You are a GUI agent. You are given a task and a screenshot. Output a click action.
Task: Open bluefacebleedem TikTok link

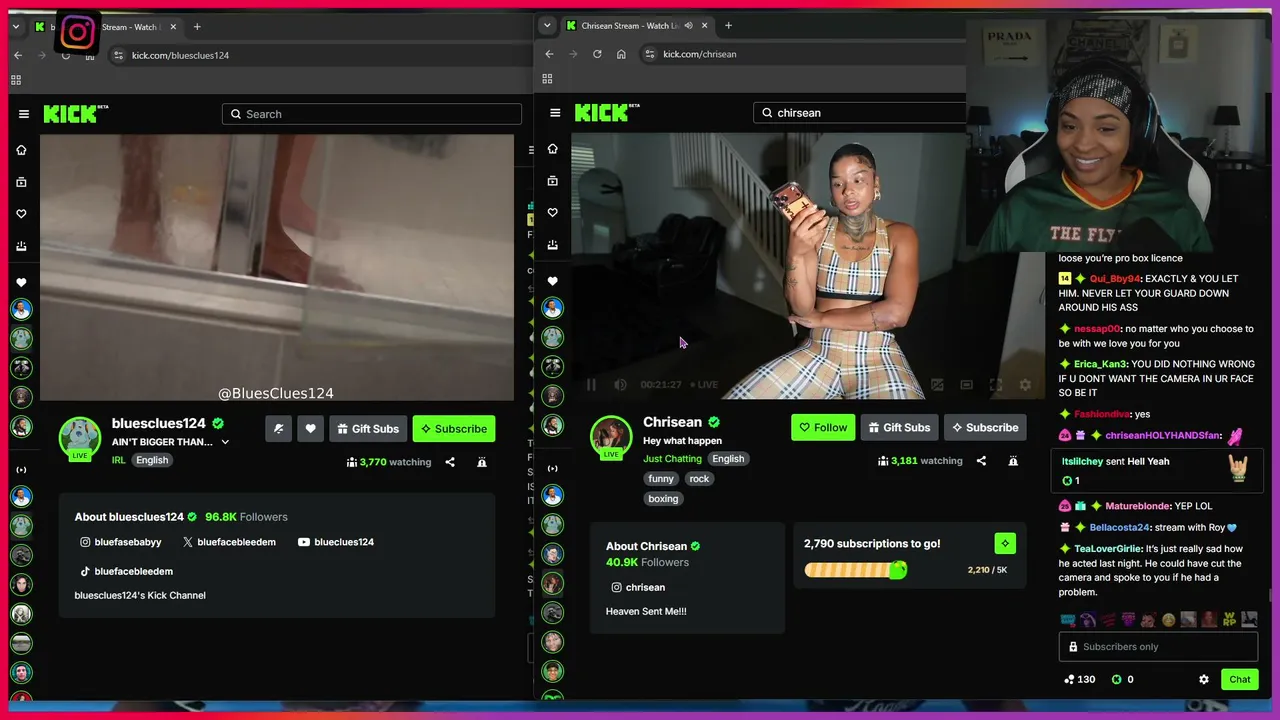(x=126, y=571)
